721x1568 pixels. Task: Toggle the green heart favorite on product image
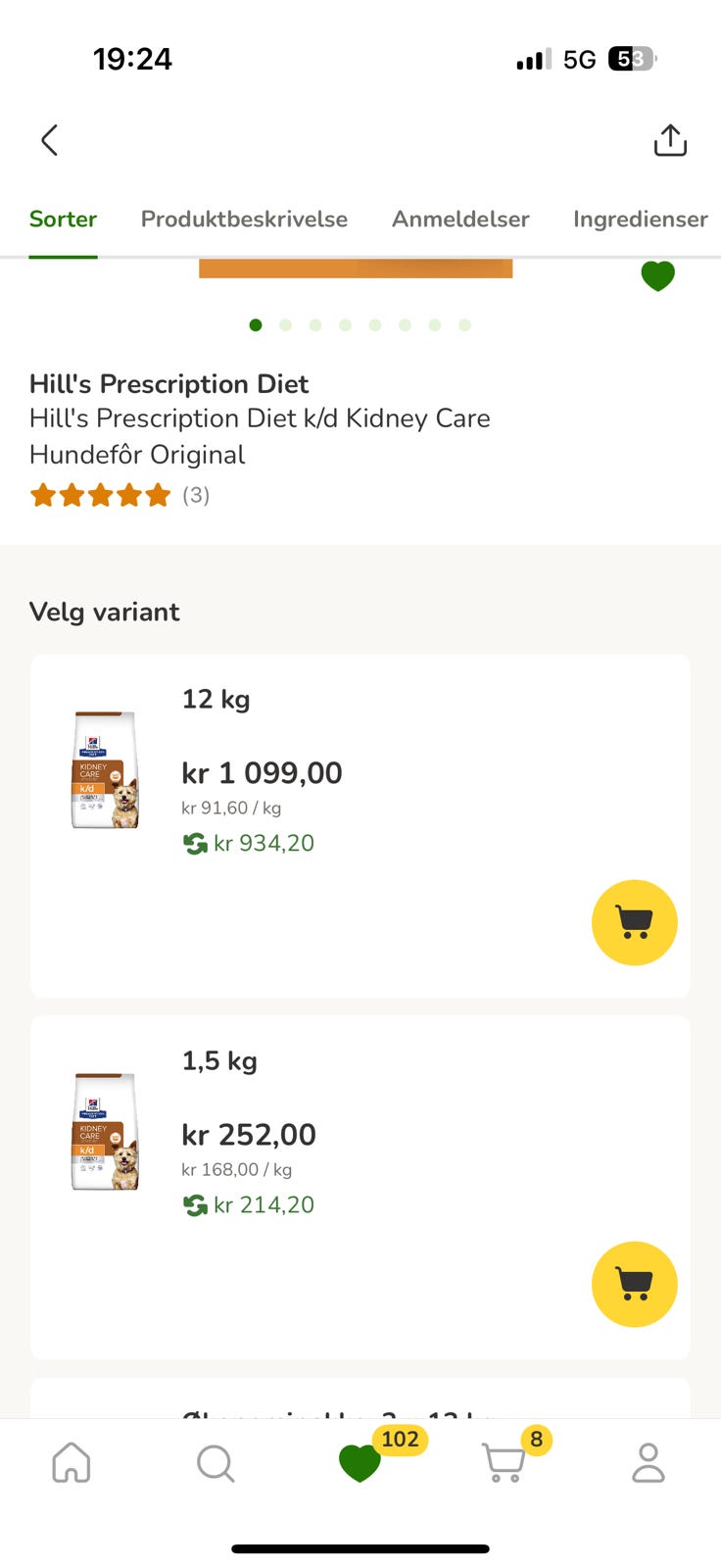pos(657,276)
